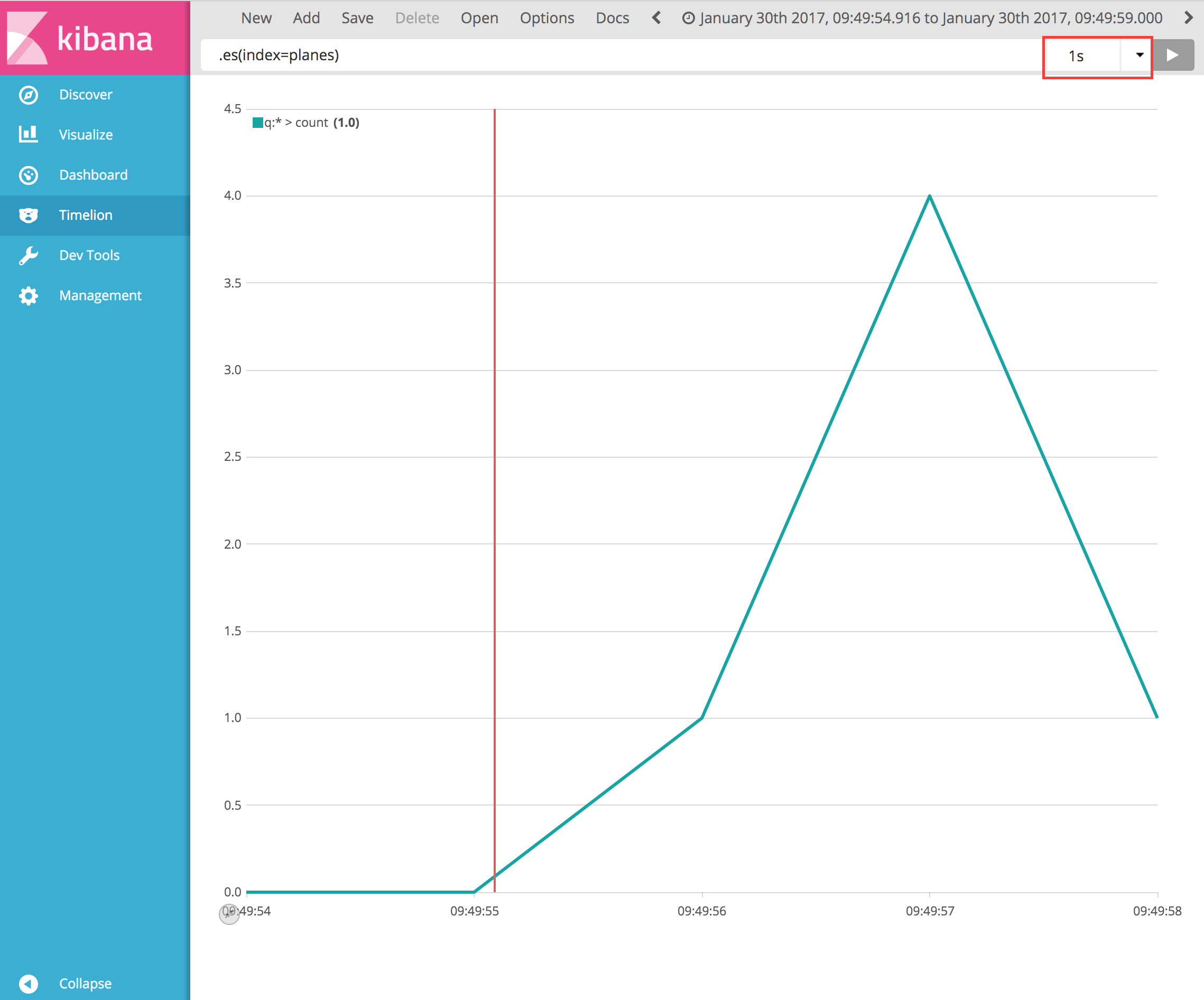
Task: Run the Timelion expression with play button
Action: (1172, 55)
